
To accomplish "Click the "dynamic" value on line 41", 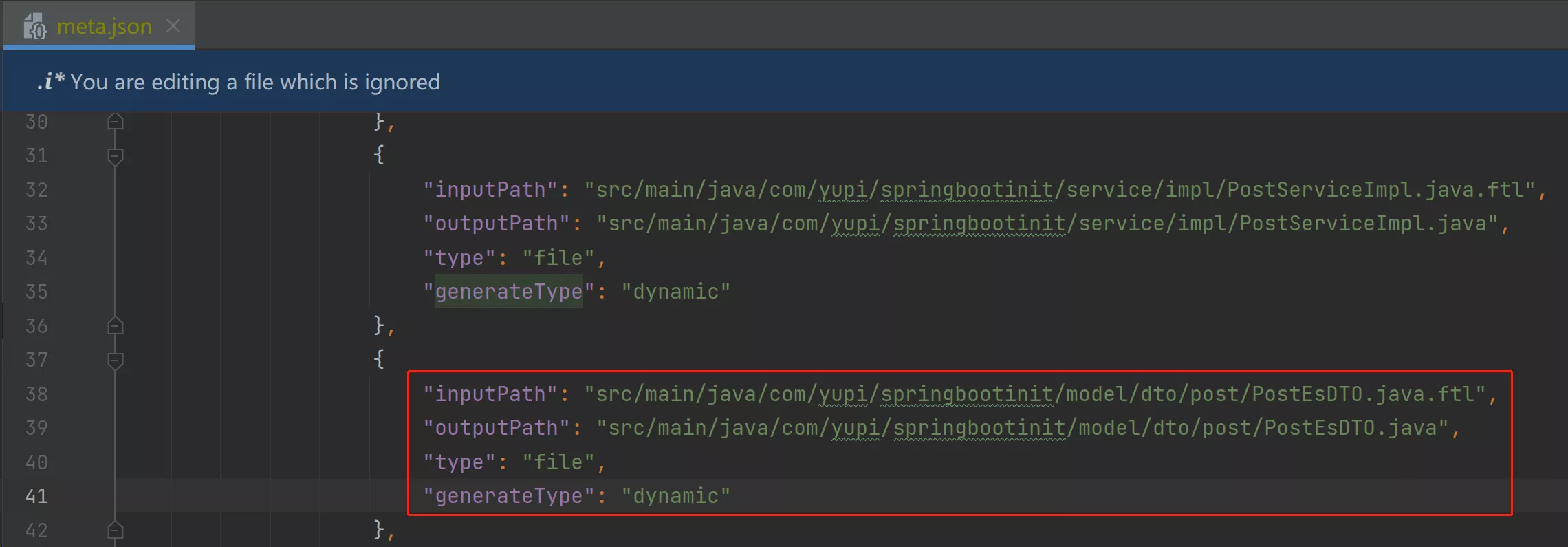I will pos(675,496).
